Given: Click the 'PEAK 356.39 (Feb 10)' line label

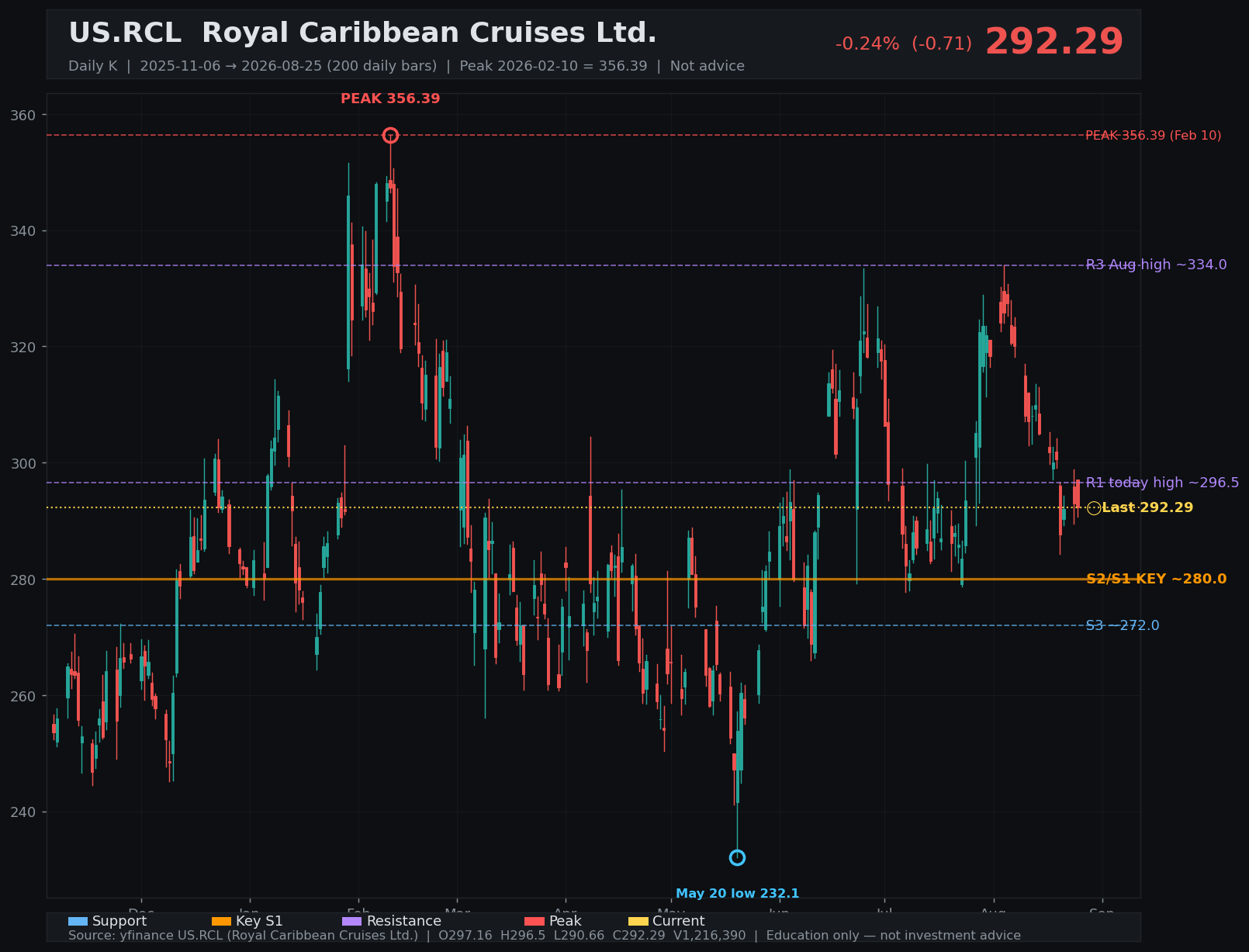Looking at the screenshot, I should (1153, 136).
